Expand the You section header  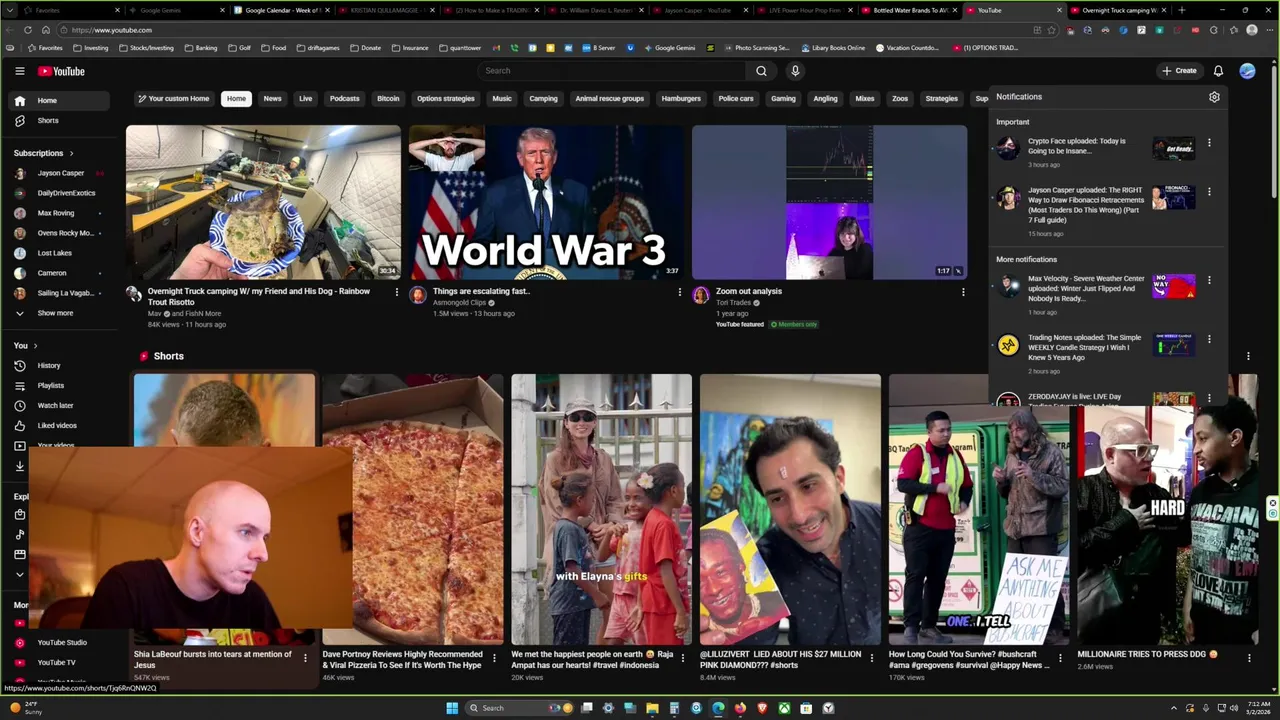(x=25, y=346)
